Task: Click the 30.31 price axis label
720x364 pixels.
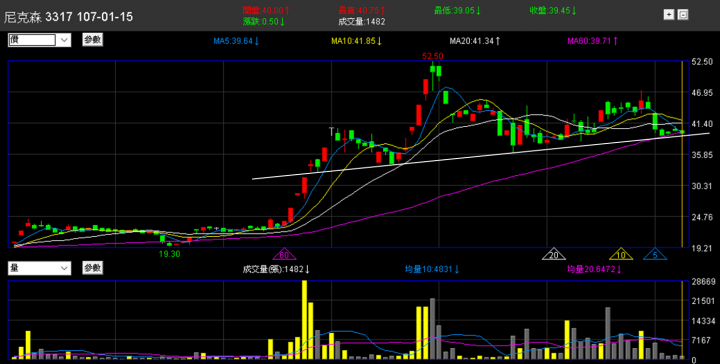Action: click(702, 186)
